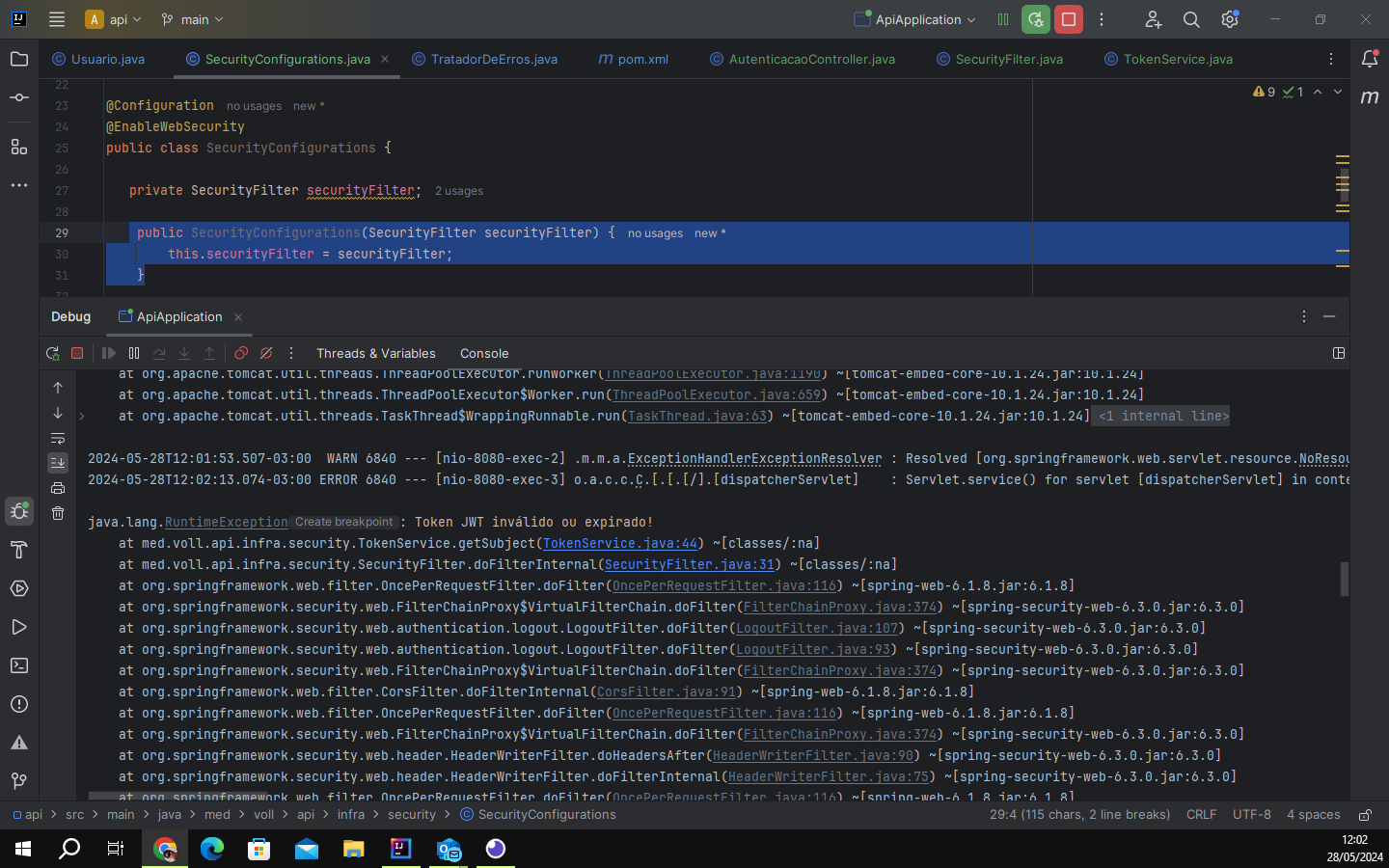Pause program in debug toolbar

click(x=134, y=353)
